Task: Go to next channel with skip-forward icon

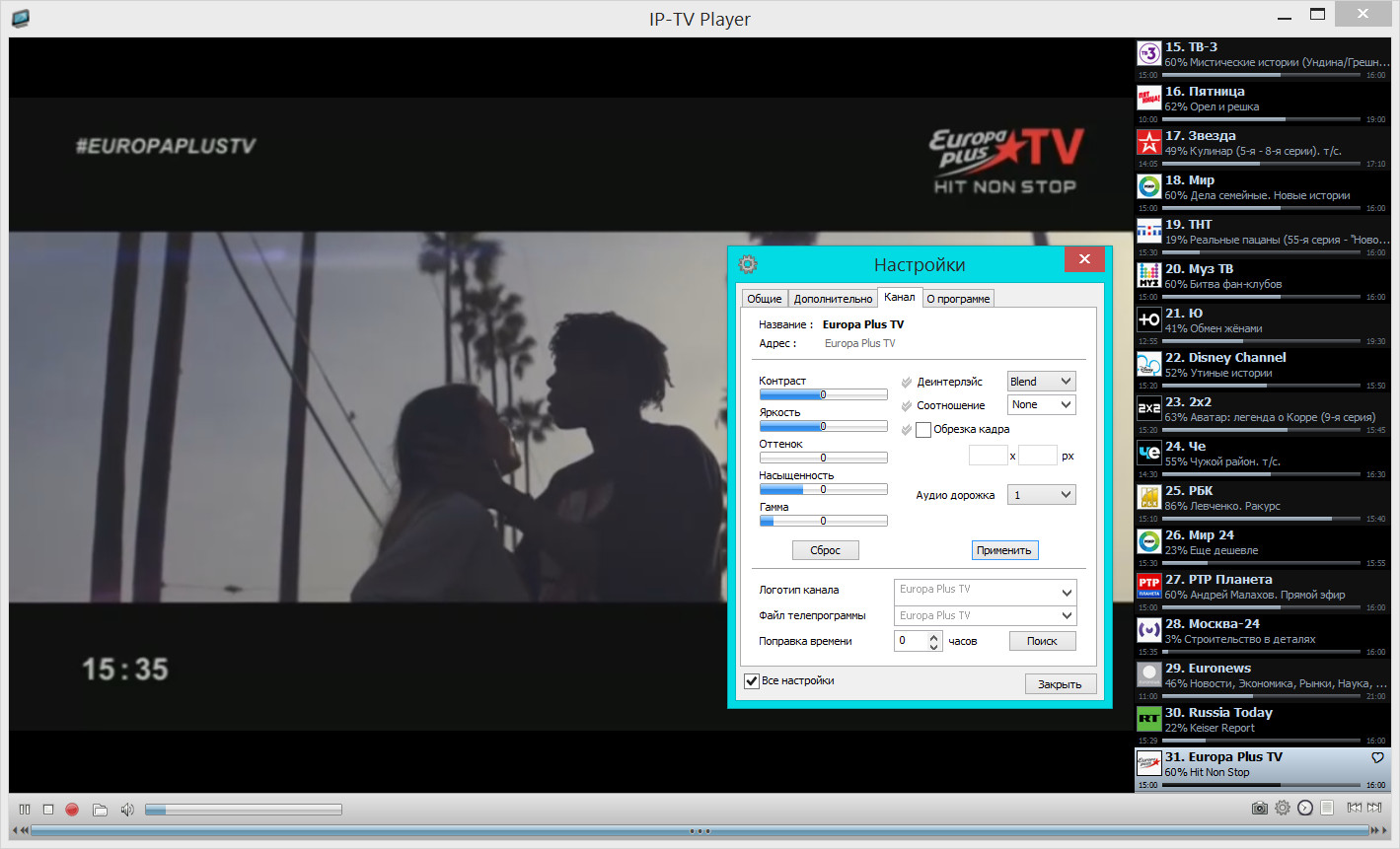Action: (1375, 808)
